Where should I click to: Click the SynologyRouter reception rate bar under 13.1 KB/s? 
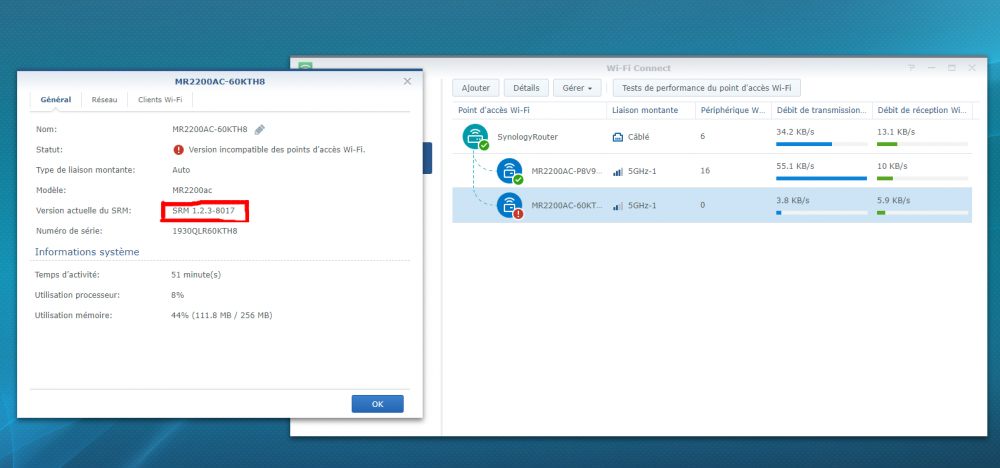tap(922, 144)
